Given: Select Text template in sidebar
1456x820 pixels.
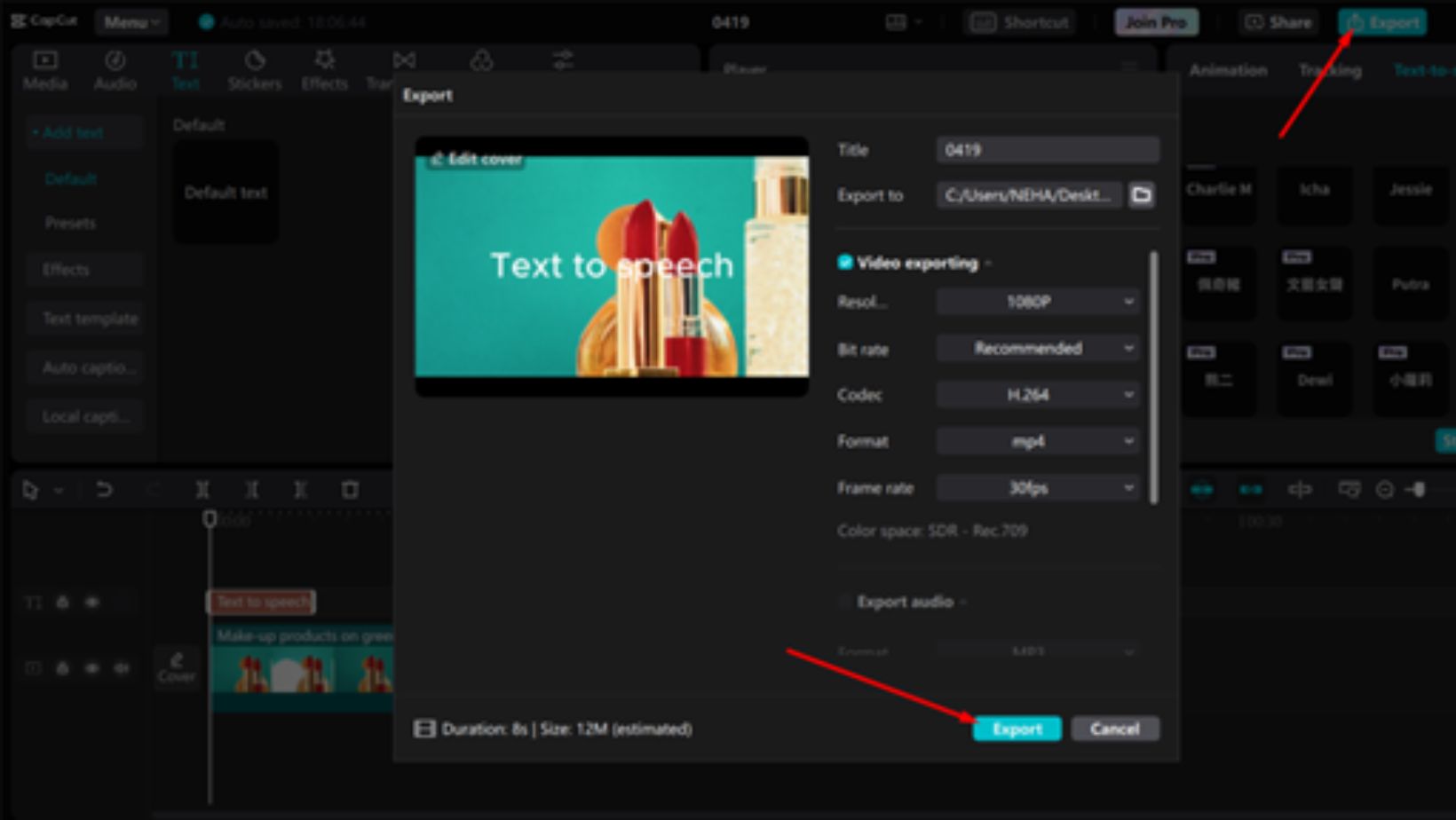Looking at the screenshot, I should tap(86, 318).
